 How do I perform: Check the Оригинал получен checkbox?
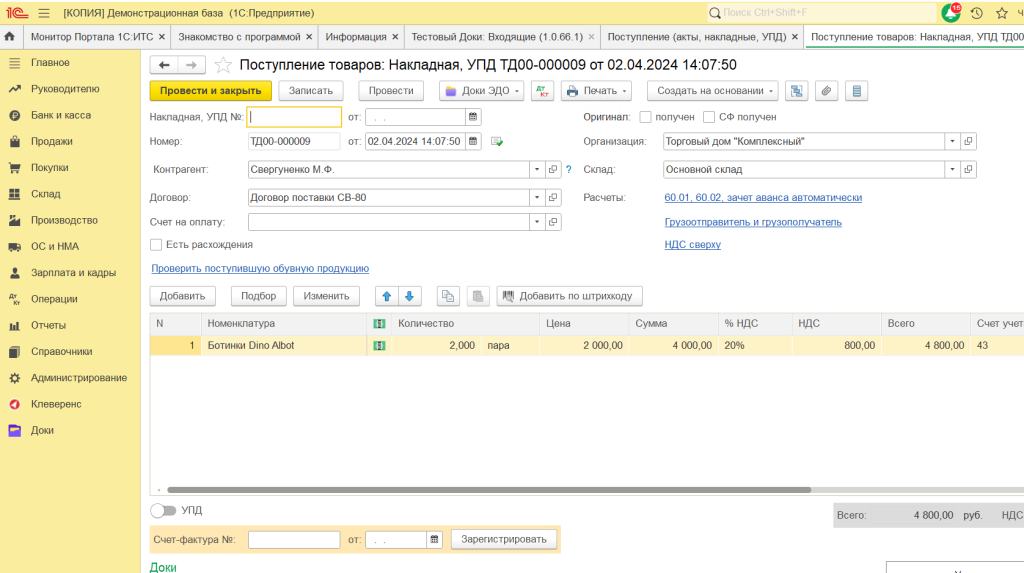(645, 117)
